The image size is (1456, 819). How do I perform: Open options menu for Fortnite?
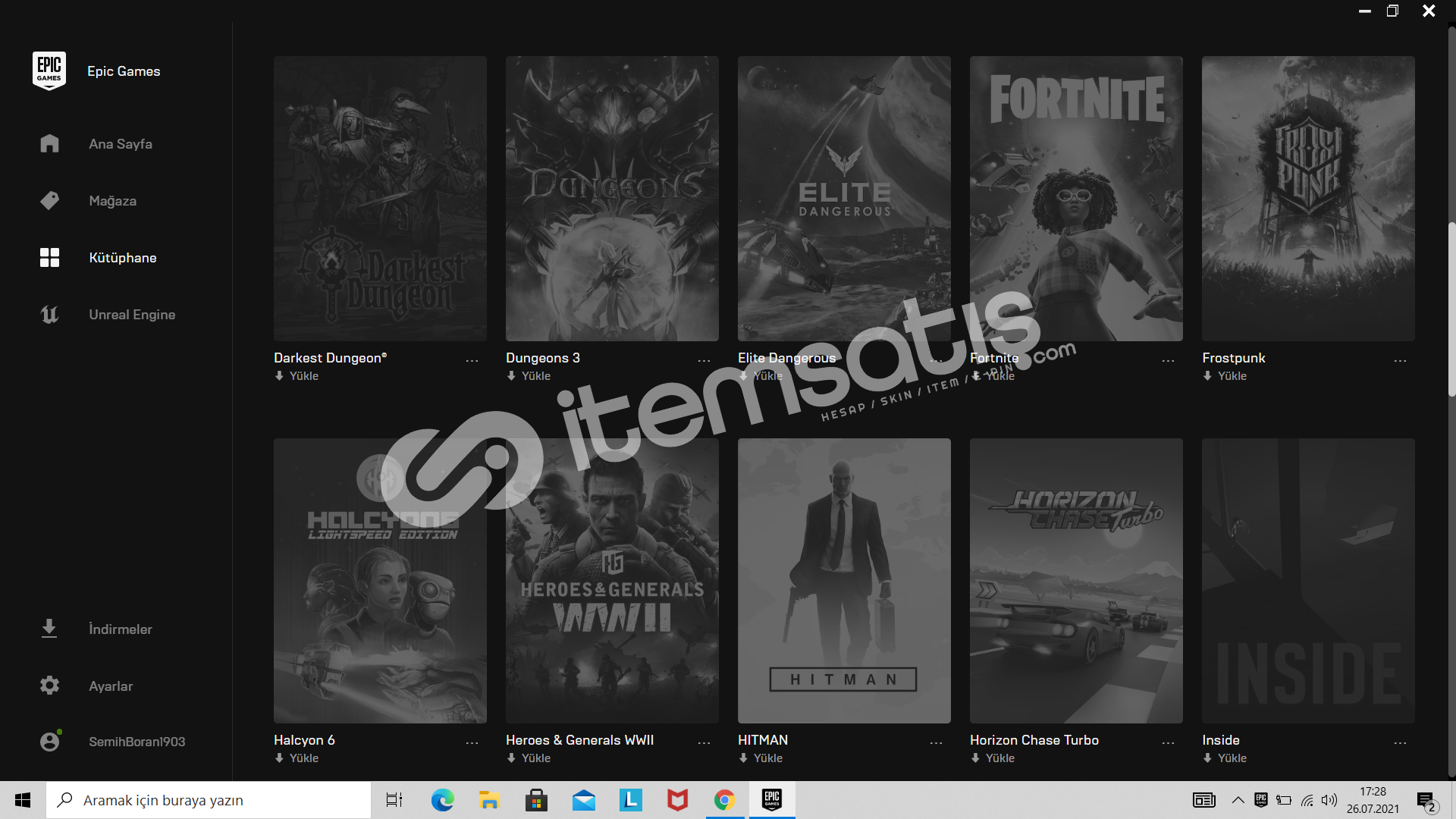(x=1168, y=361)
